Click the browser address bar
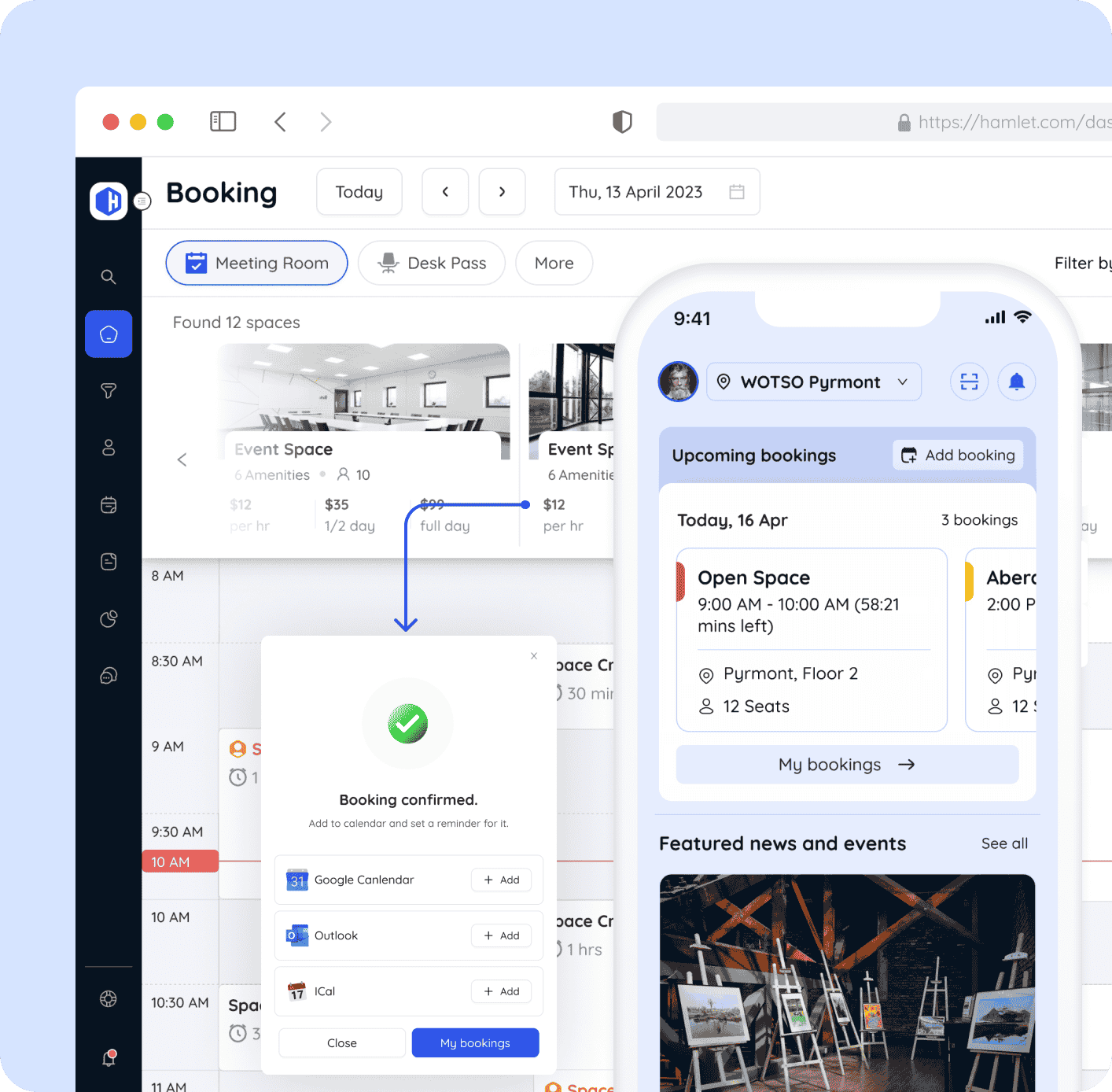 [x=884, y=122]
